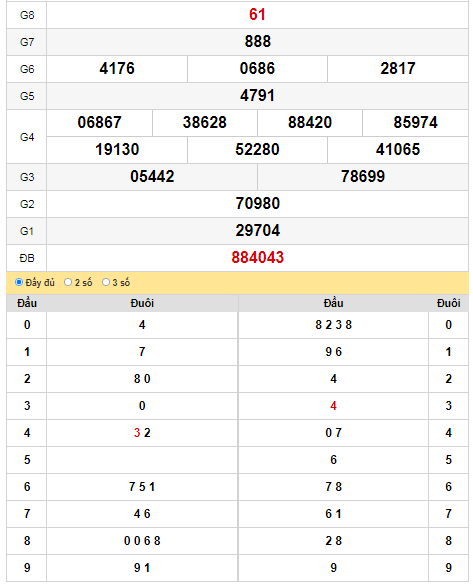The image size is (473, 586).
Task: Click the G5 number 4791
Action: (257, 96)
